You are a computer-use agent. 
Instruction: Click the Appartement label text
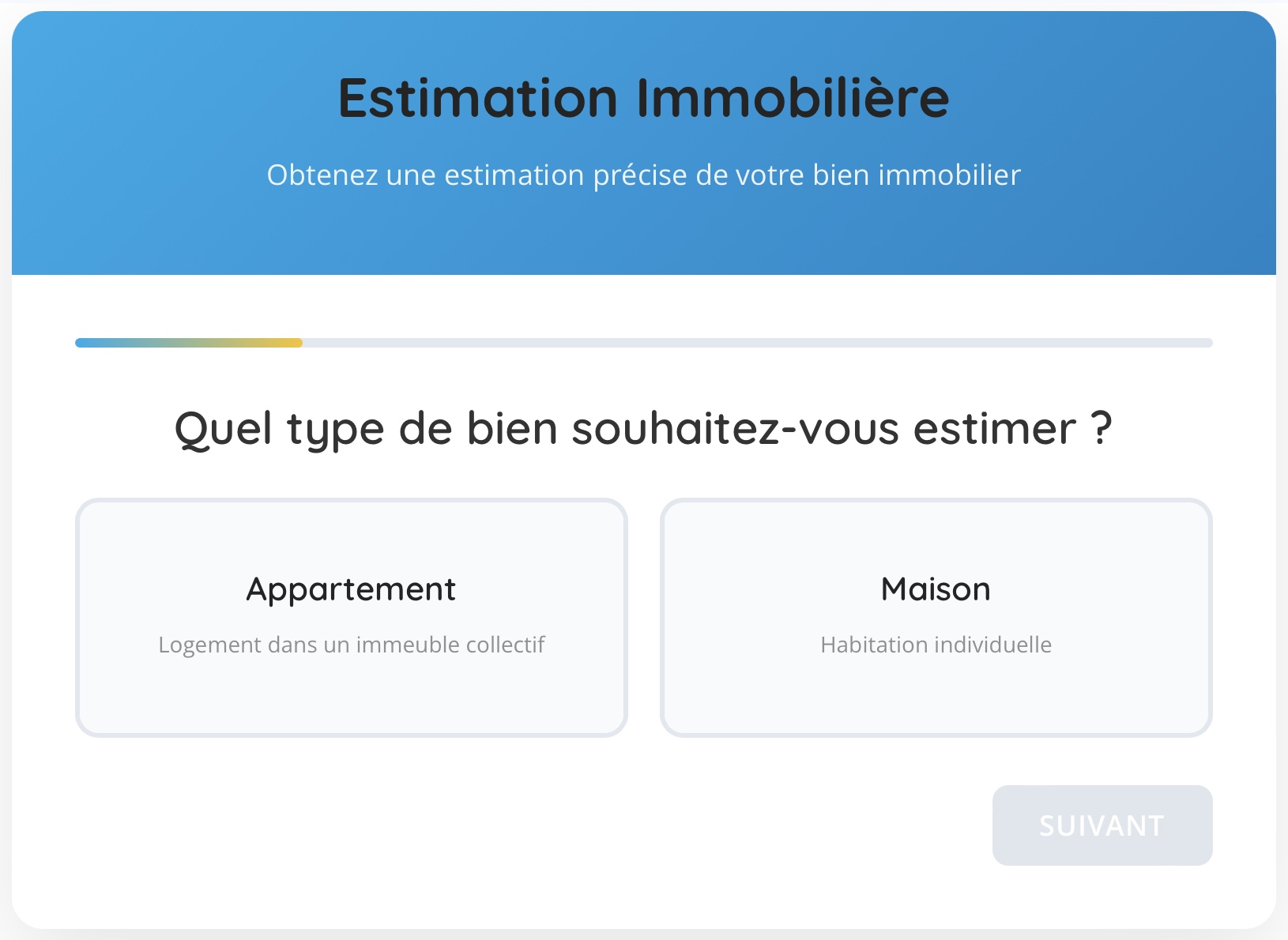tap(352, 588)
